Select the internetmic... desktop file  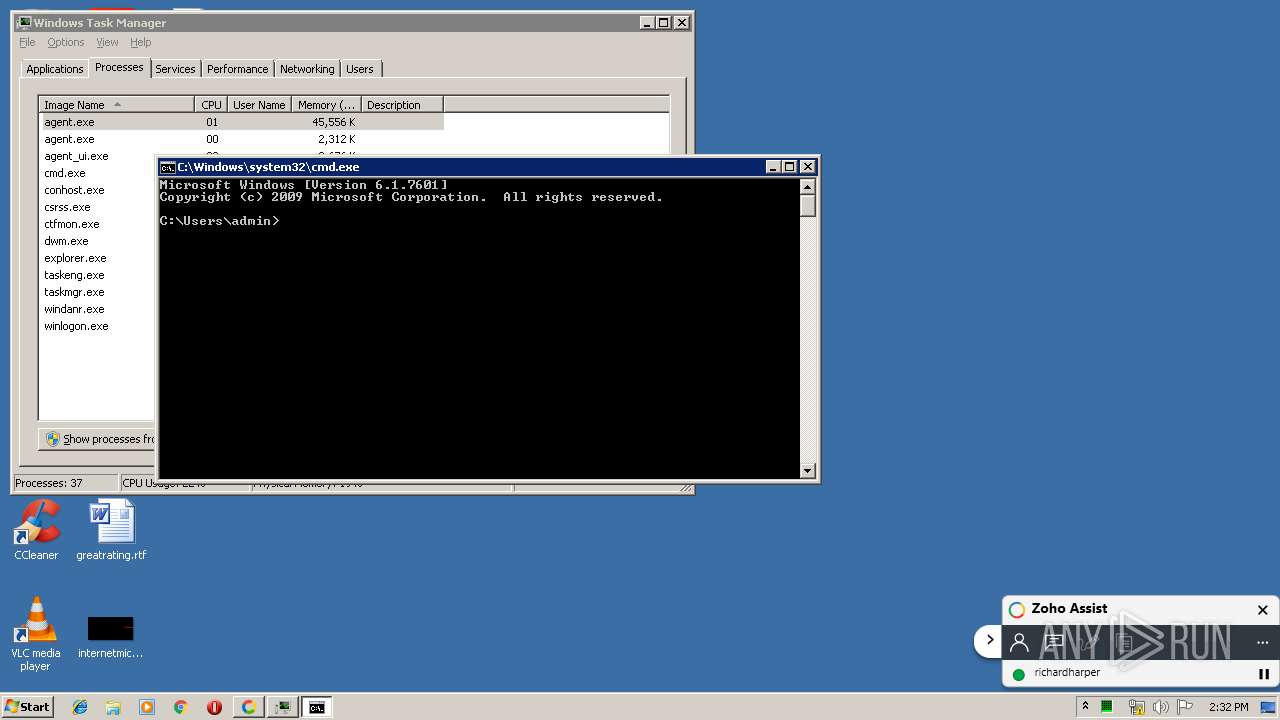110,636
